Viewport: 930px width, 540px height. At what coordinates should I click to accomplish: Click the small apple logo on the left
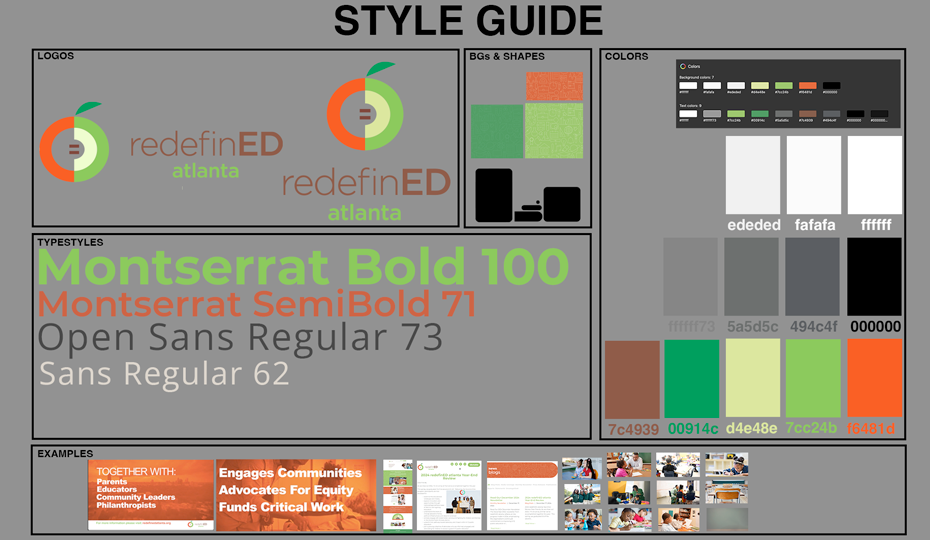[74, 146]
